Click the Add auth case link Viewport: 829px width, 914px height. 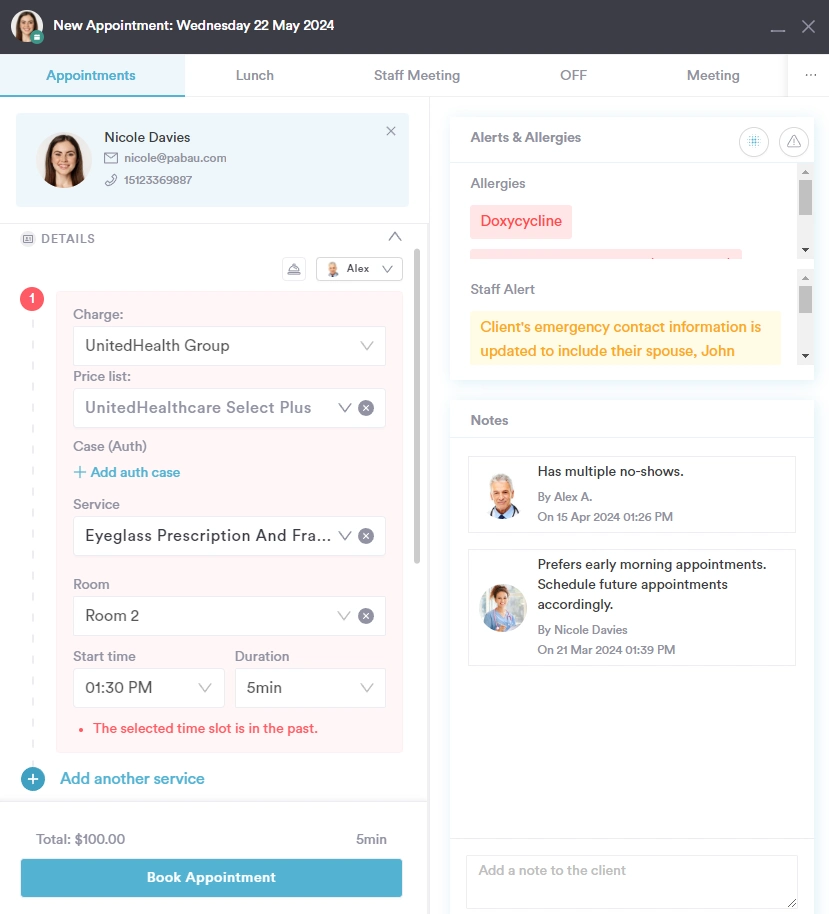click(x=127, y=472)
